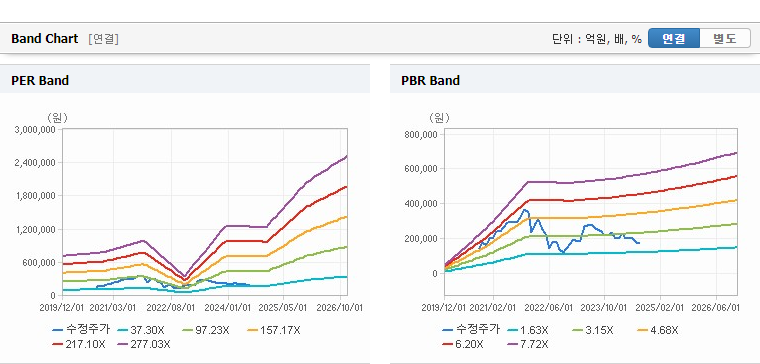Image resolution: width=760 pixels, height=364 pixels.
Task: Click the 수정주가 legend in PER Band
Action: [x=81, y=330]
